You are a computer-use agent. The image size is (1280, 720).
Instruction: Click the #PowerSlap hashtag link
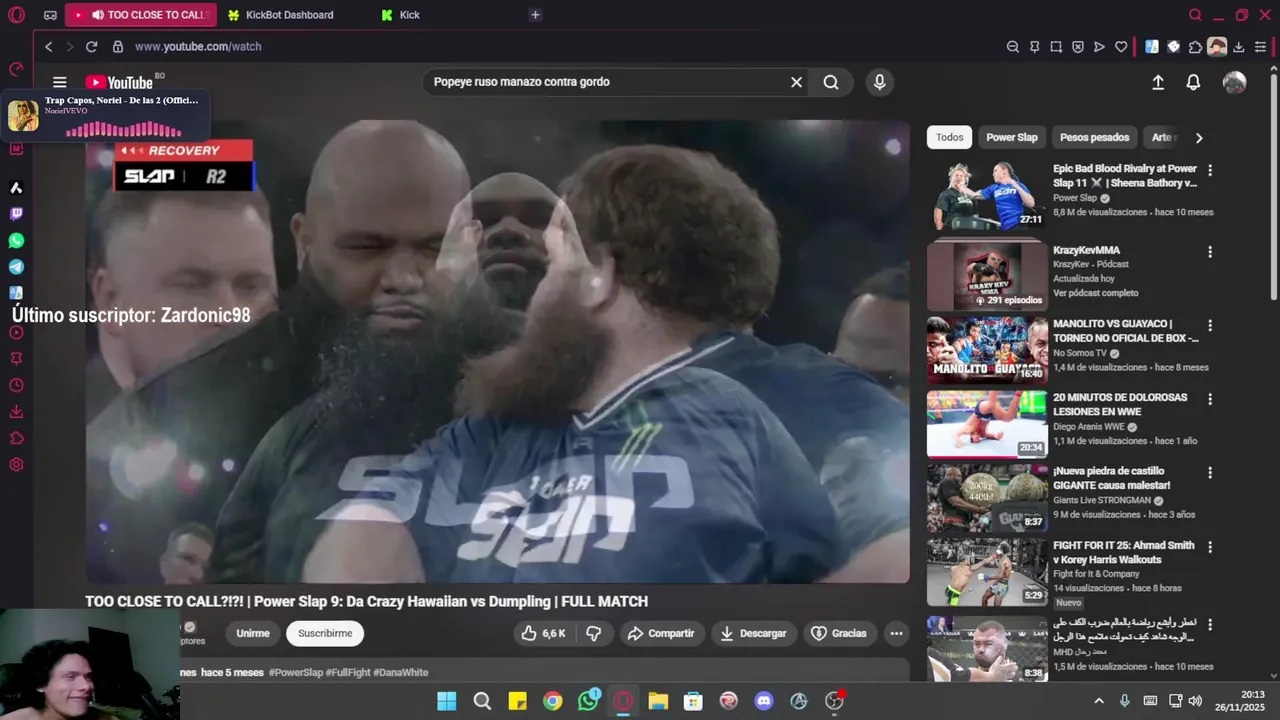(x=295, y=673)
